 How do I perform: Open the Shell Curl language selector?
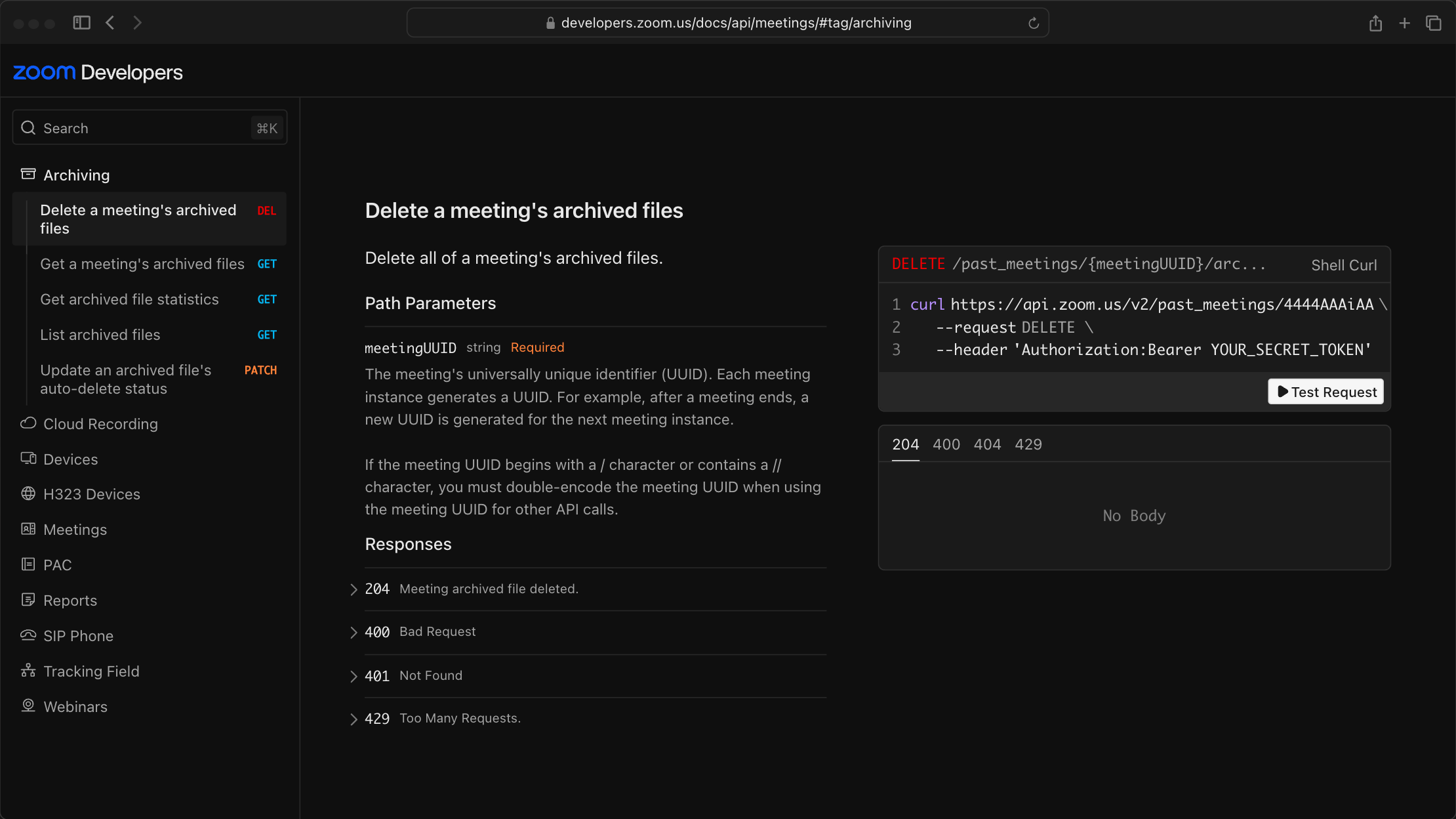tap(1344, 265)
